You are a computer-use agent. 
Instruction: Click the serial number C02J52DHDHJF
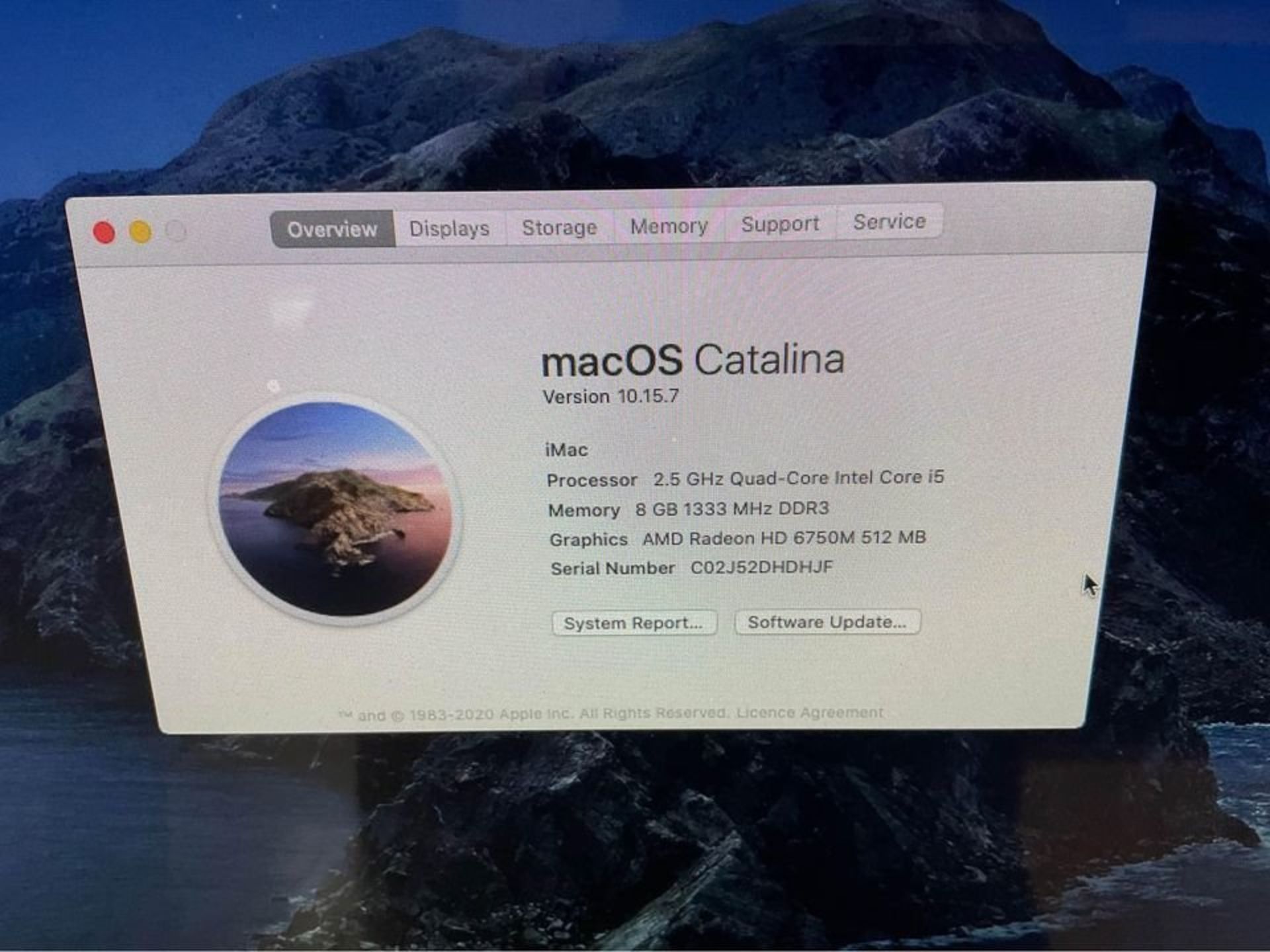point(761,567)
